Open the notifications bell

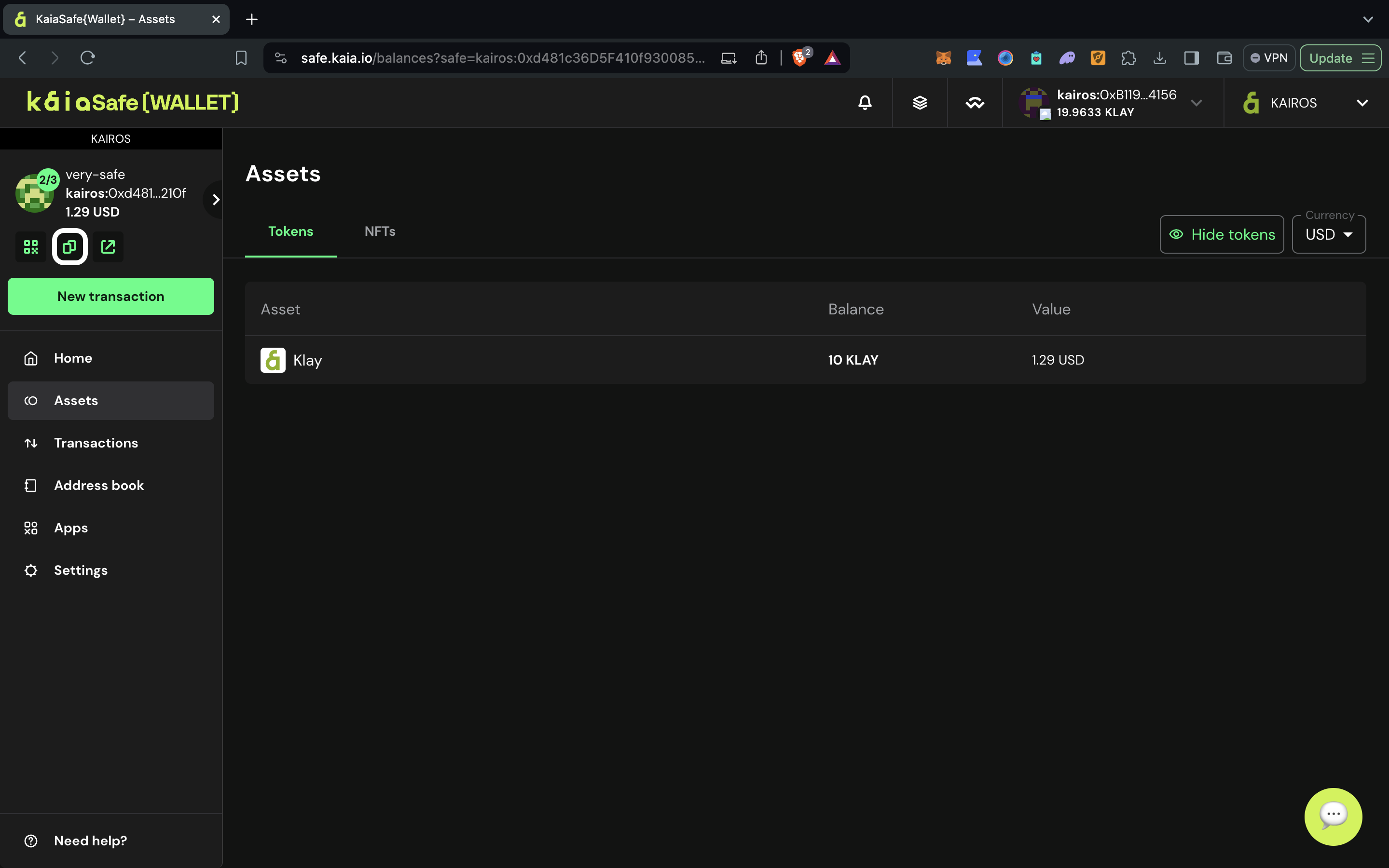(865, 103)
